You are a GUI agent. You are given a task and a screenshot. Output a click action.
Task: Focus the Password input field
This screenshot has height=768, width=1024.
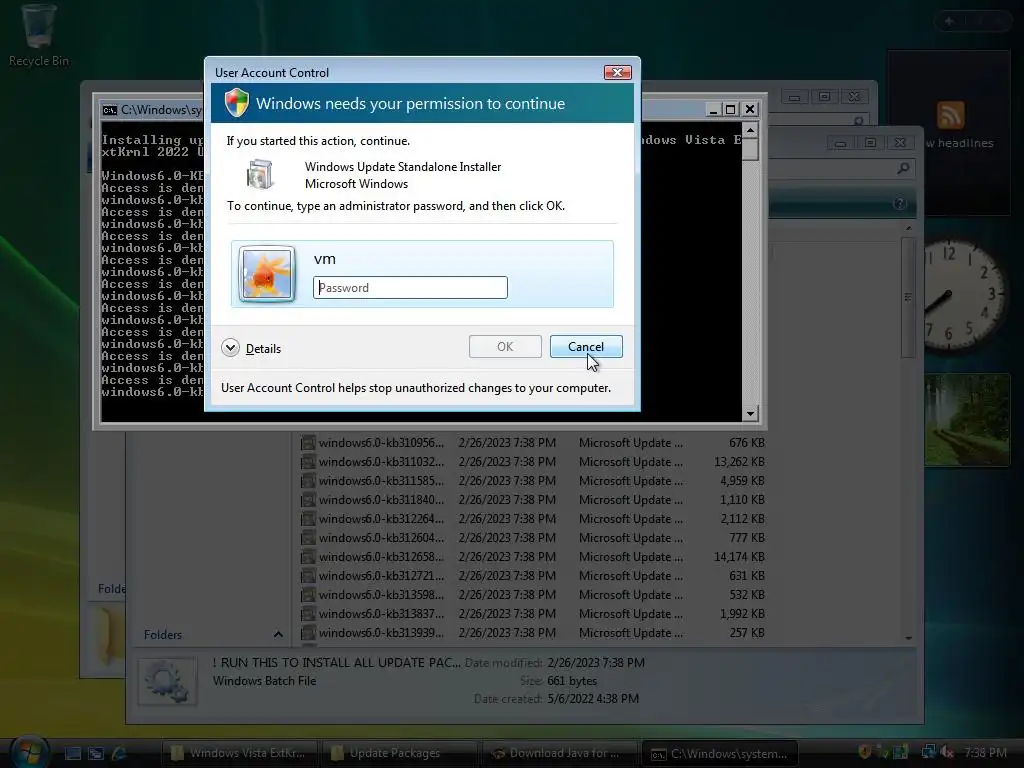tap(410, 287)
